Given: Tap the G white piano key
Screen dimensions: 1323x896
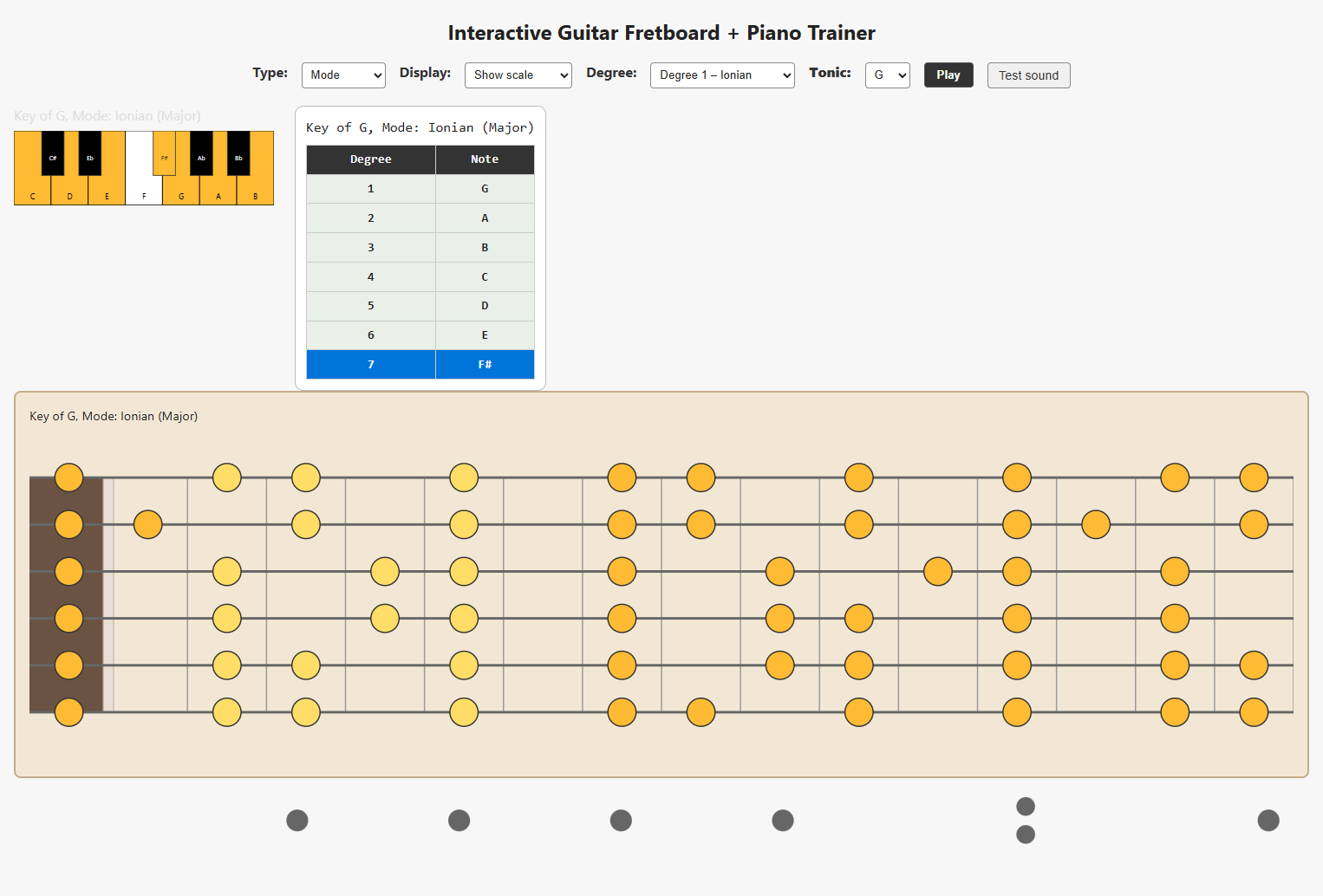Looking at the screenshot, I should (181, 191).
